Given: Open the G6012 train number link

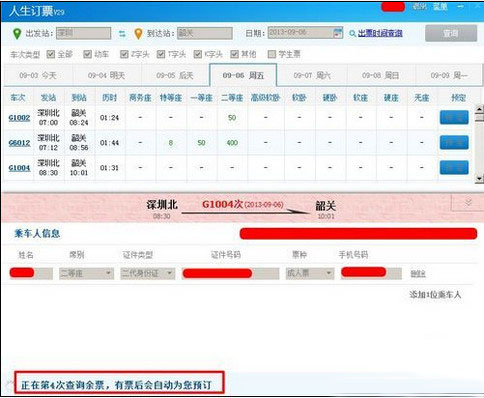Looking at the screenshot, I should coord(19,143).
